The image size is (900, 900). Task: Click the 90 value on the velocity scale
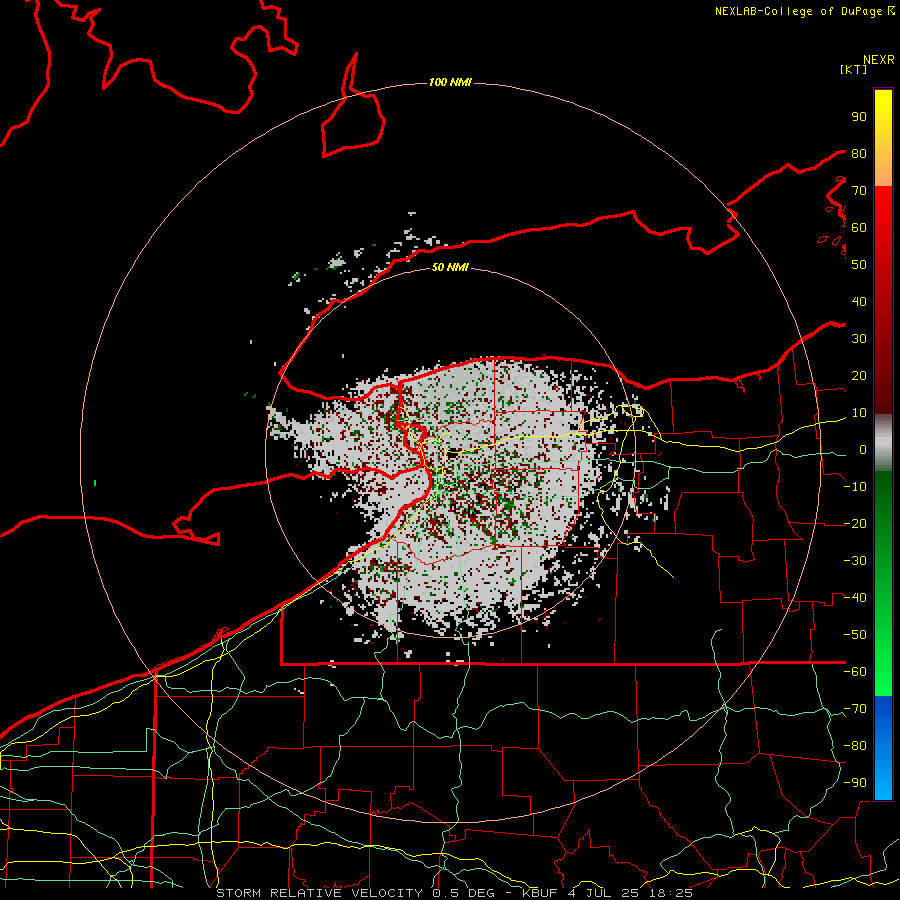point(859,117)
